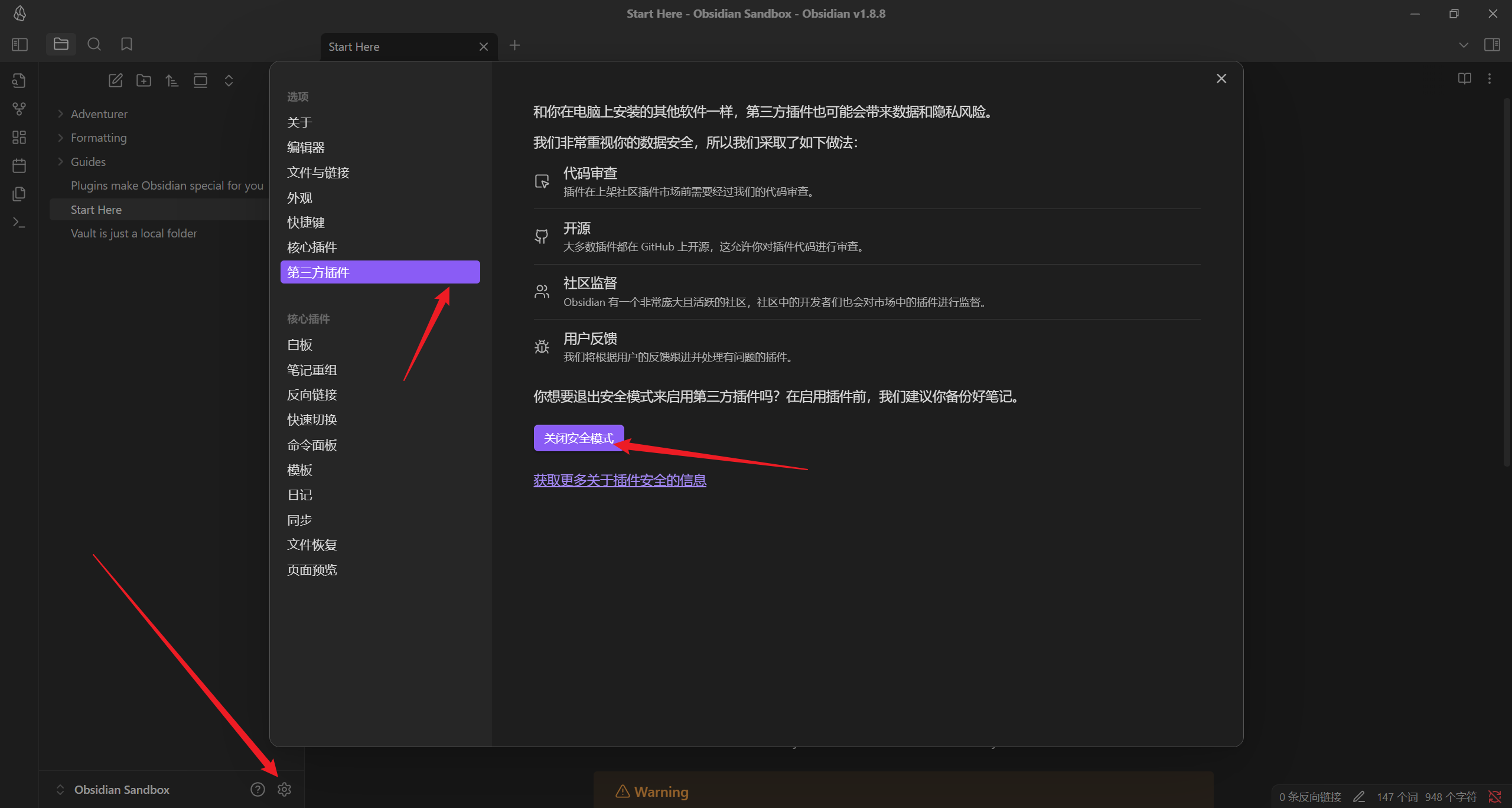Click the Obsidian logo icon in title bar
Viewport: 1512px width, 808px height.
[19, 13]
